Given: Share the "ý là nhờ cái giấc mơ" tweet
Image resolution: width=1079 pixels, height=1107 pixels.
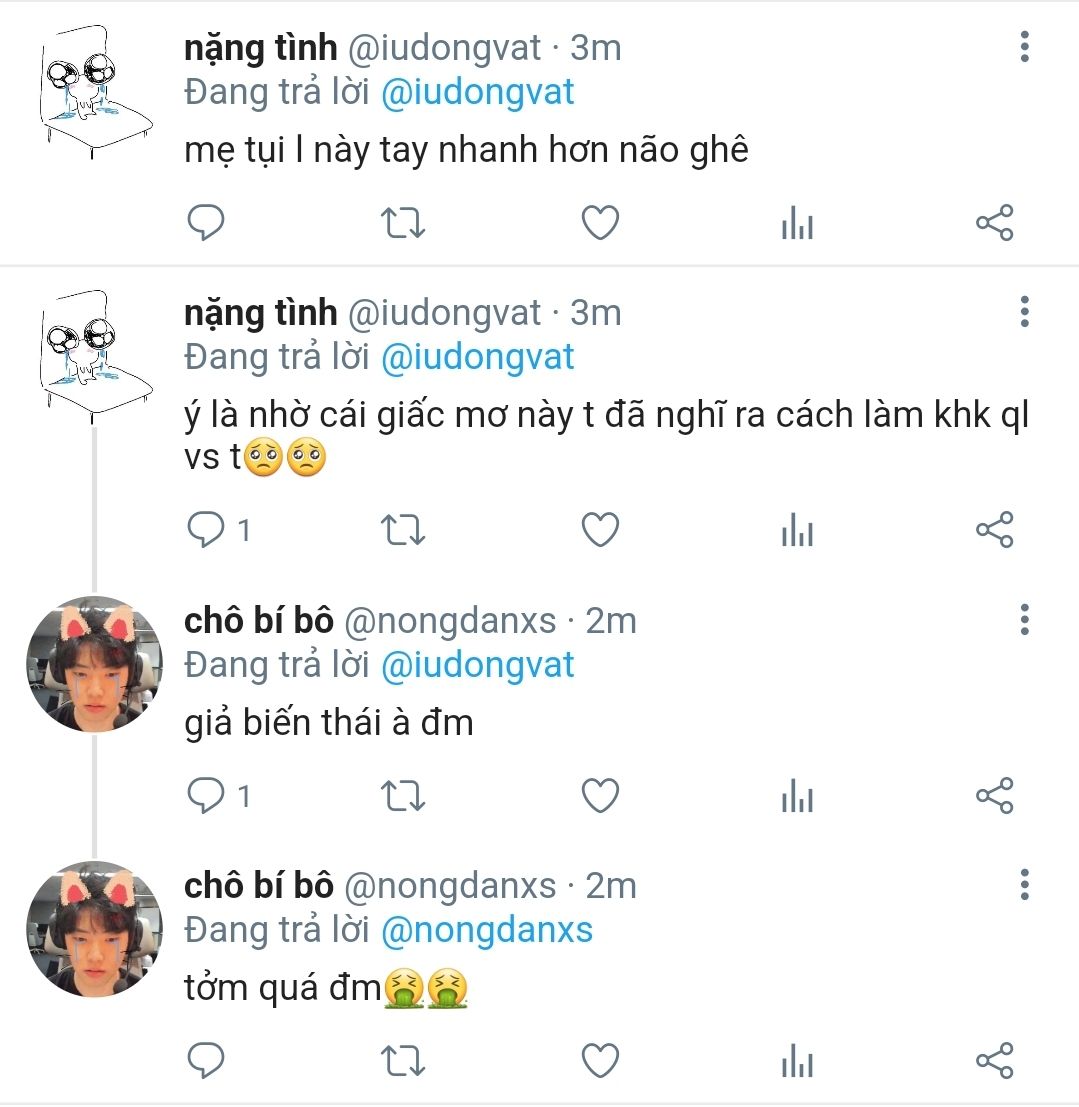Looking at the screenshot, I should [994, 530].
